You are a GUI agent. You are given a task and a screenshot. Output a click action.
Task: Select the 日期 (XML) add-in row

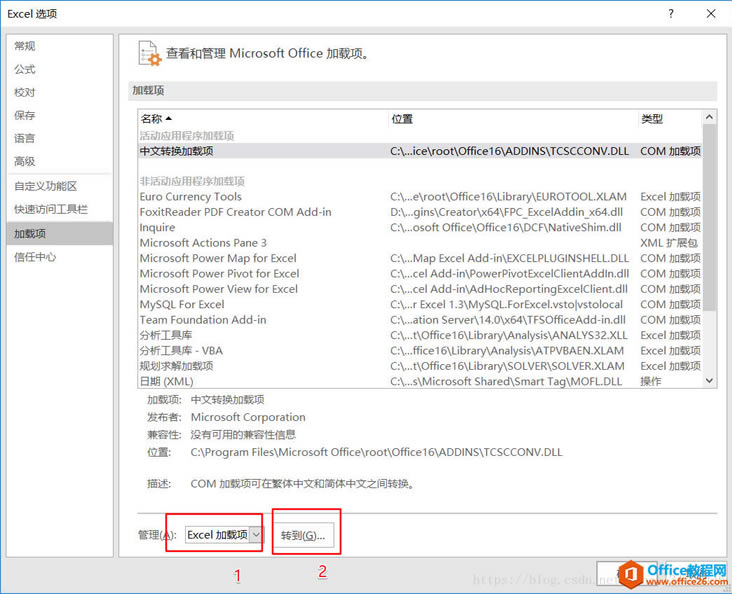click(x=420, y=381)
